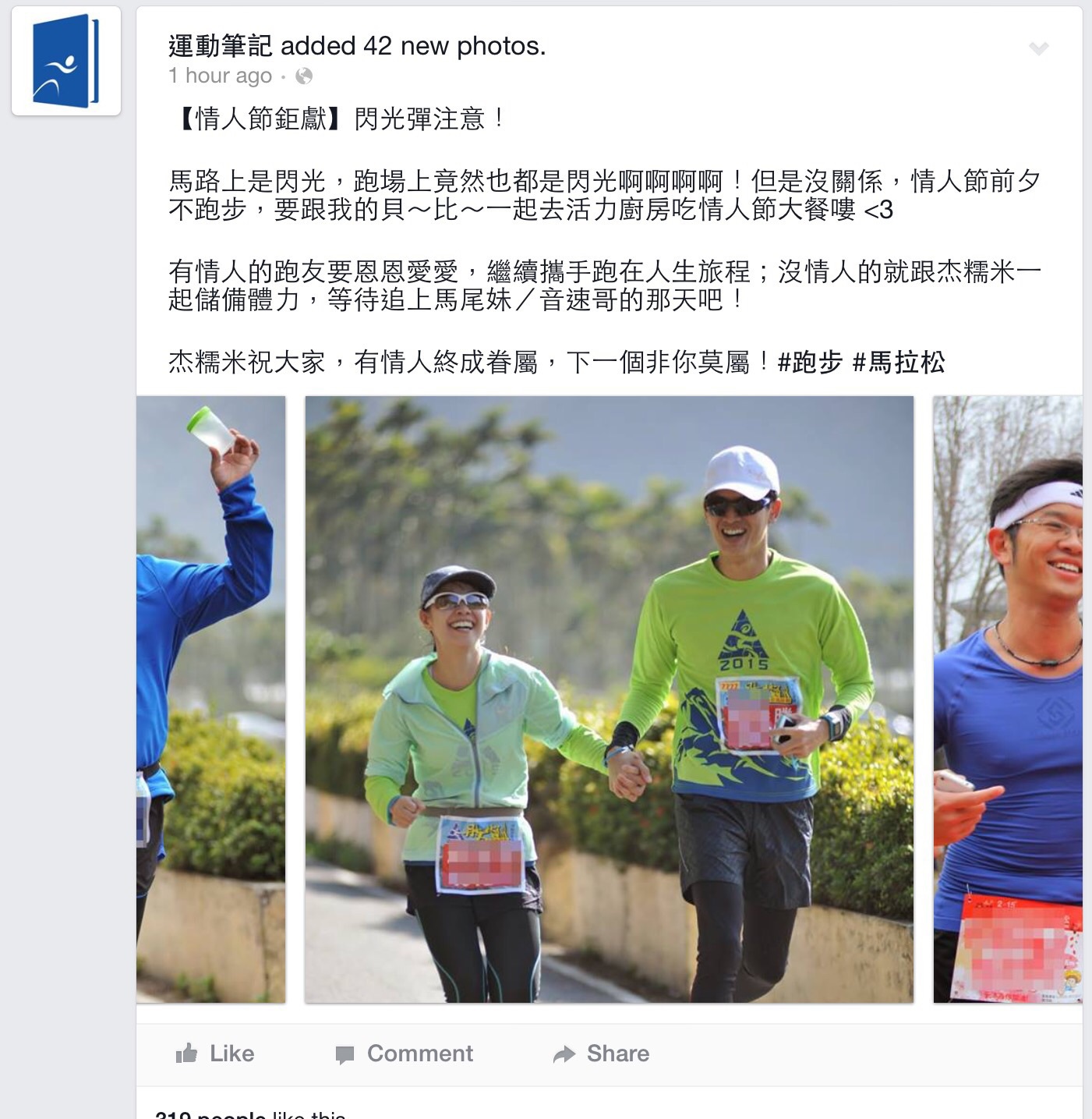
Task: Click the public globe privacy icon
Action: coord(304,76)
